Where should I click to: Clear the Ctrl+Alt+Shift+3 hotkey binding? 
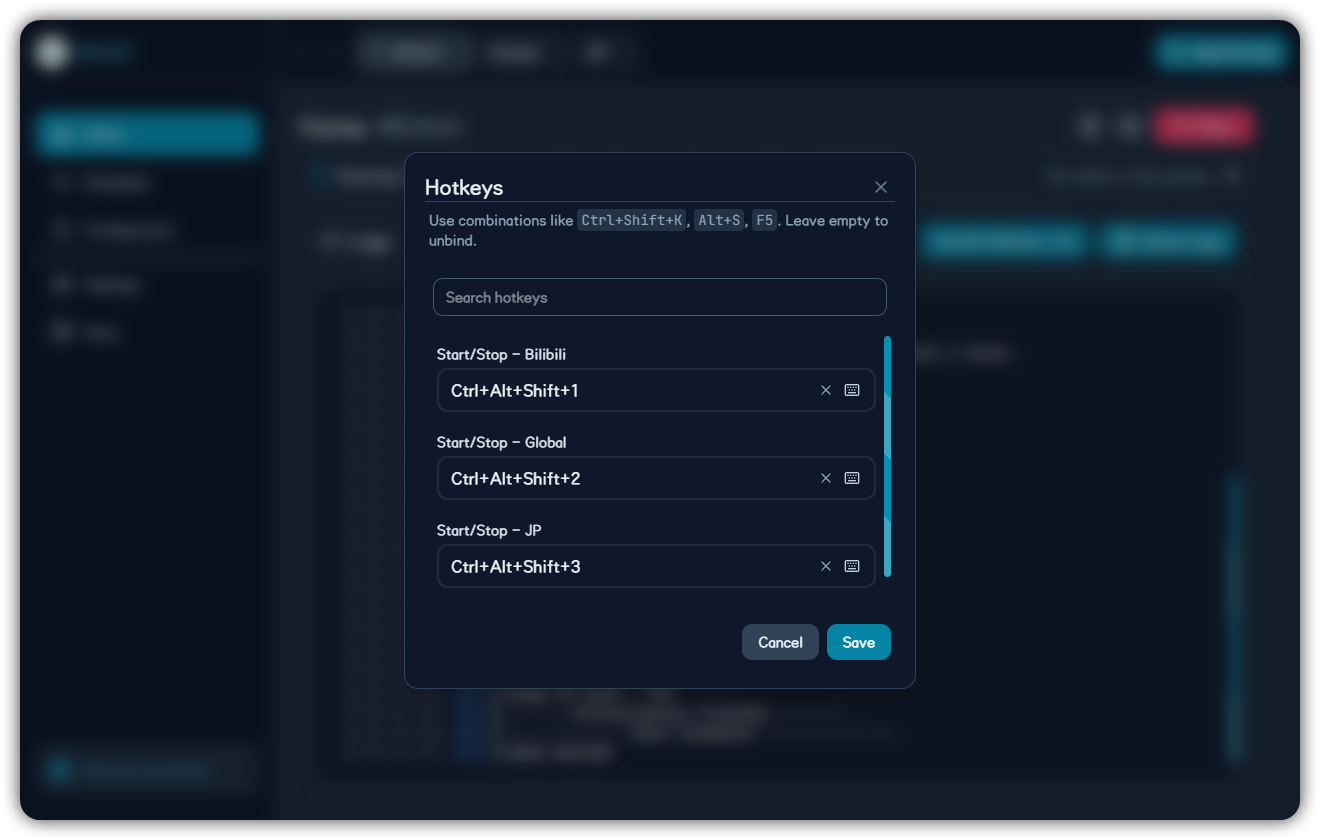826,566
